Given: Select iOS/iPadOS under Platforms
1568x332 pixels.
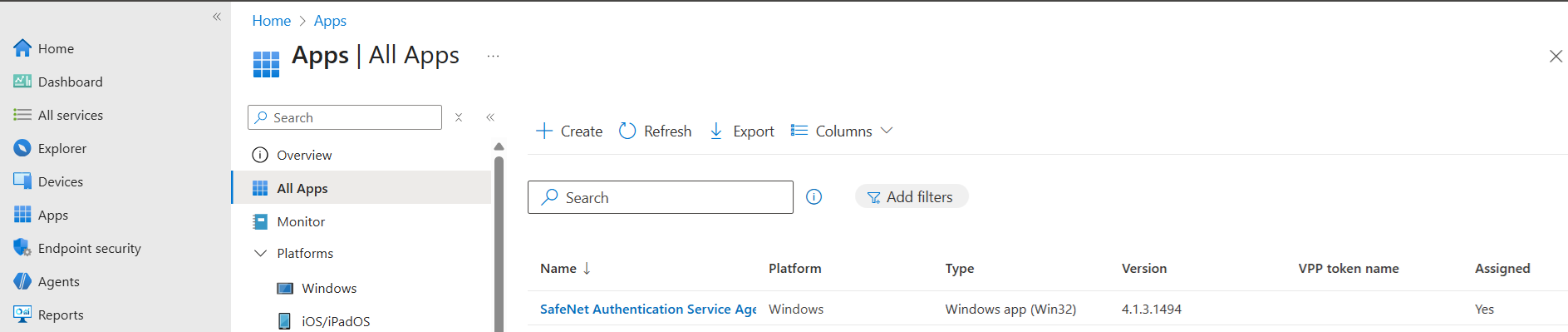Looking at the screenshot, I should [336, 321].
